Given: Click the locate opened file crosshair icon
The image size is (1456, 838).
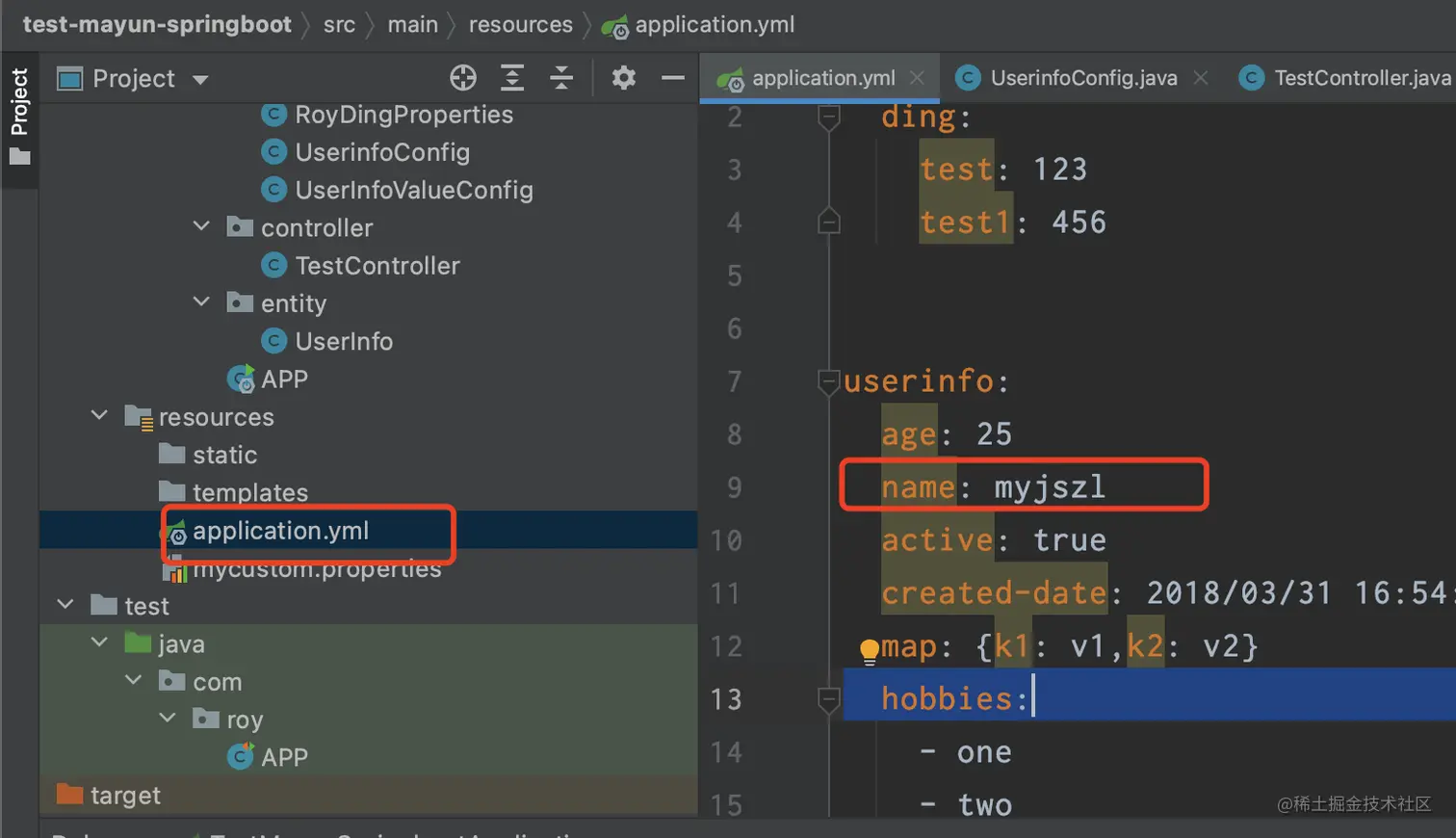Looking at the screenshot, I should (x=463, y=78).
